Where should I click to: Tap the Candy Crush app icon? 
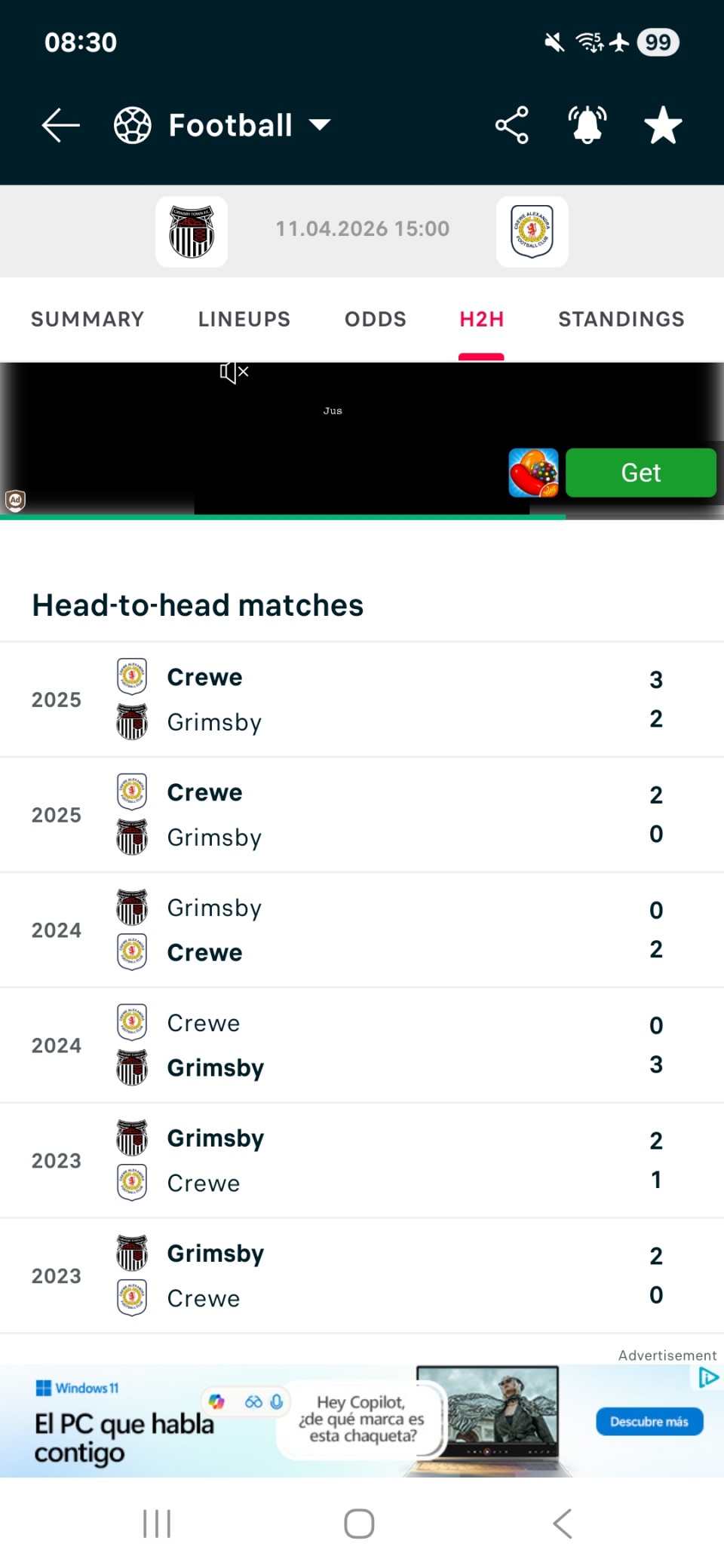point(533,473)
